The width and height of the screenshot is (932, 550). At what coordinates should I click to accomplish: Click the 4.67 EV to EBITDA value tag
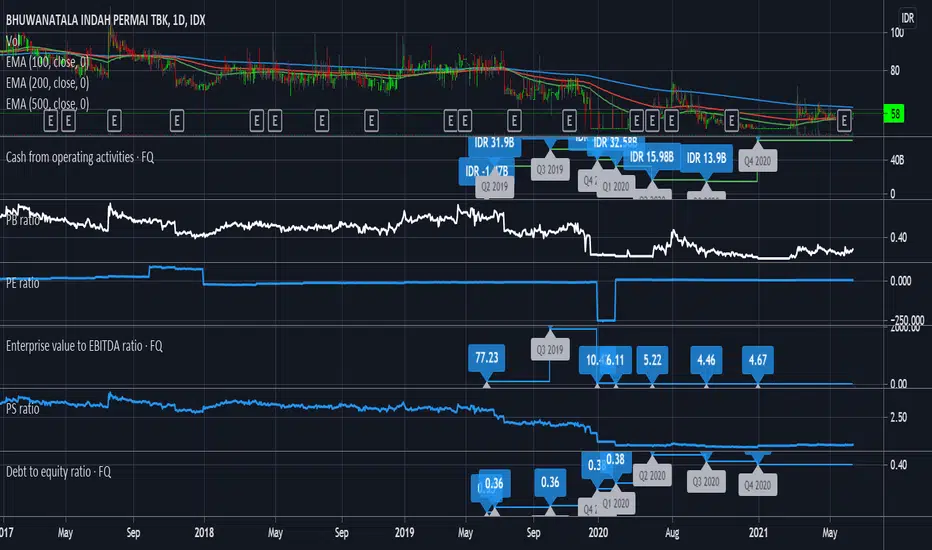click(x=757, y=360)
